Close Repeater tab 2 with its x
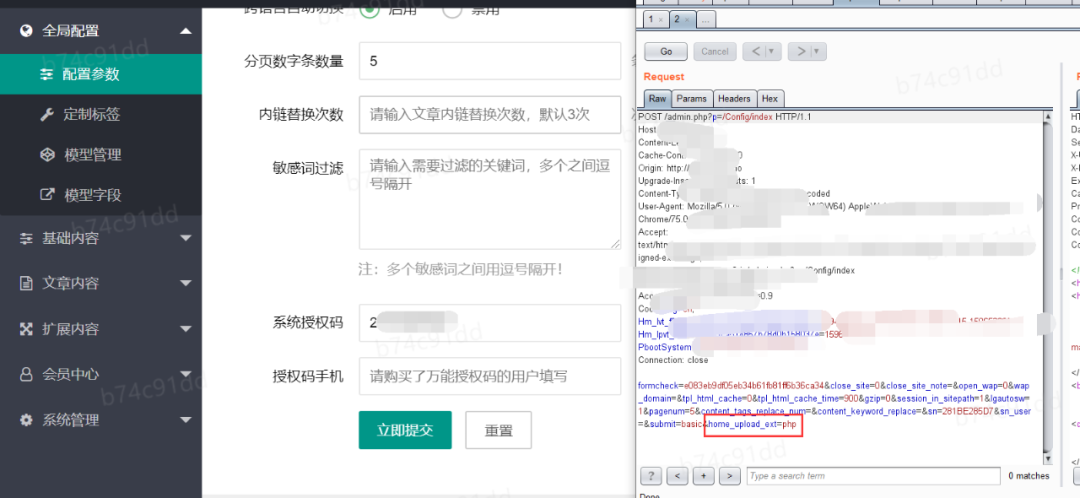 (x=687, y=20)
